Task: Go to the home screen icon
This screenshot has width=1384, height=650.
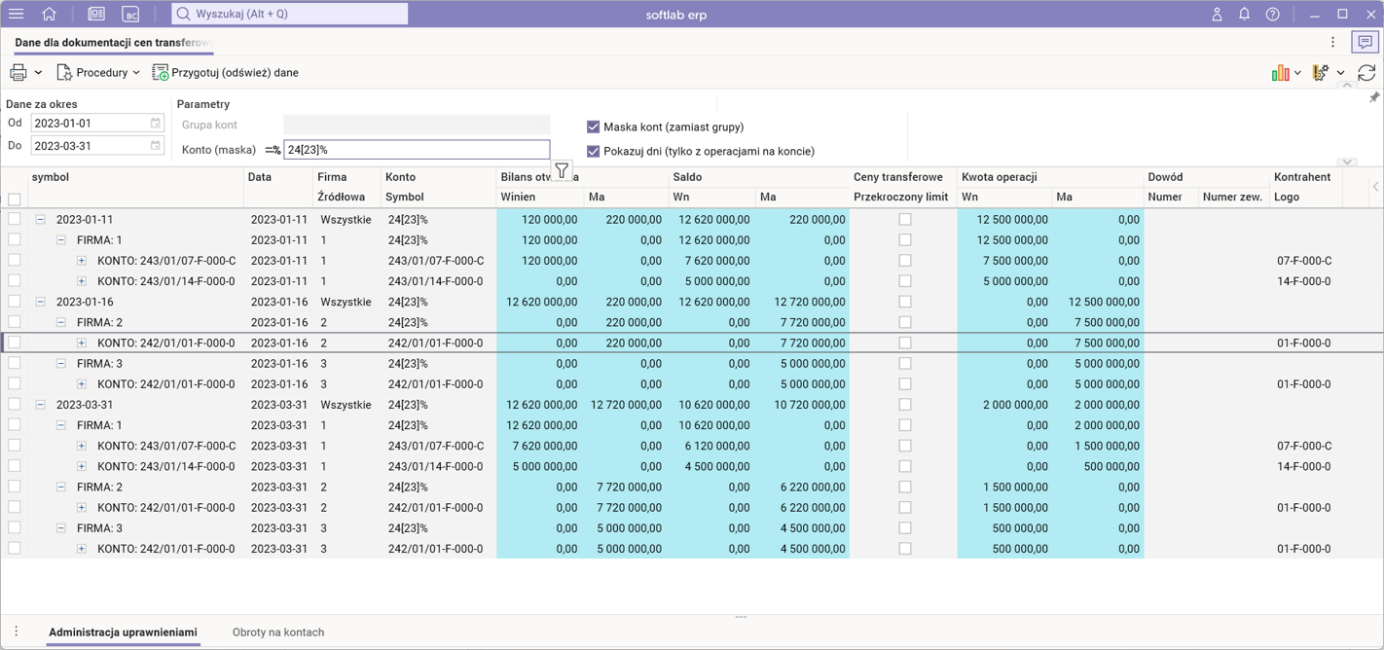Action: point(49,14)
